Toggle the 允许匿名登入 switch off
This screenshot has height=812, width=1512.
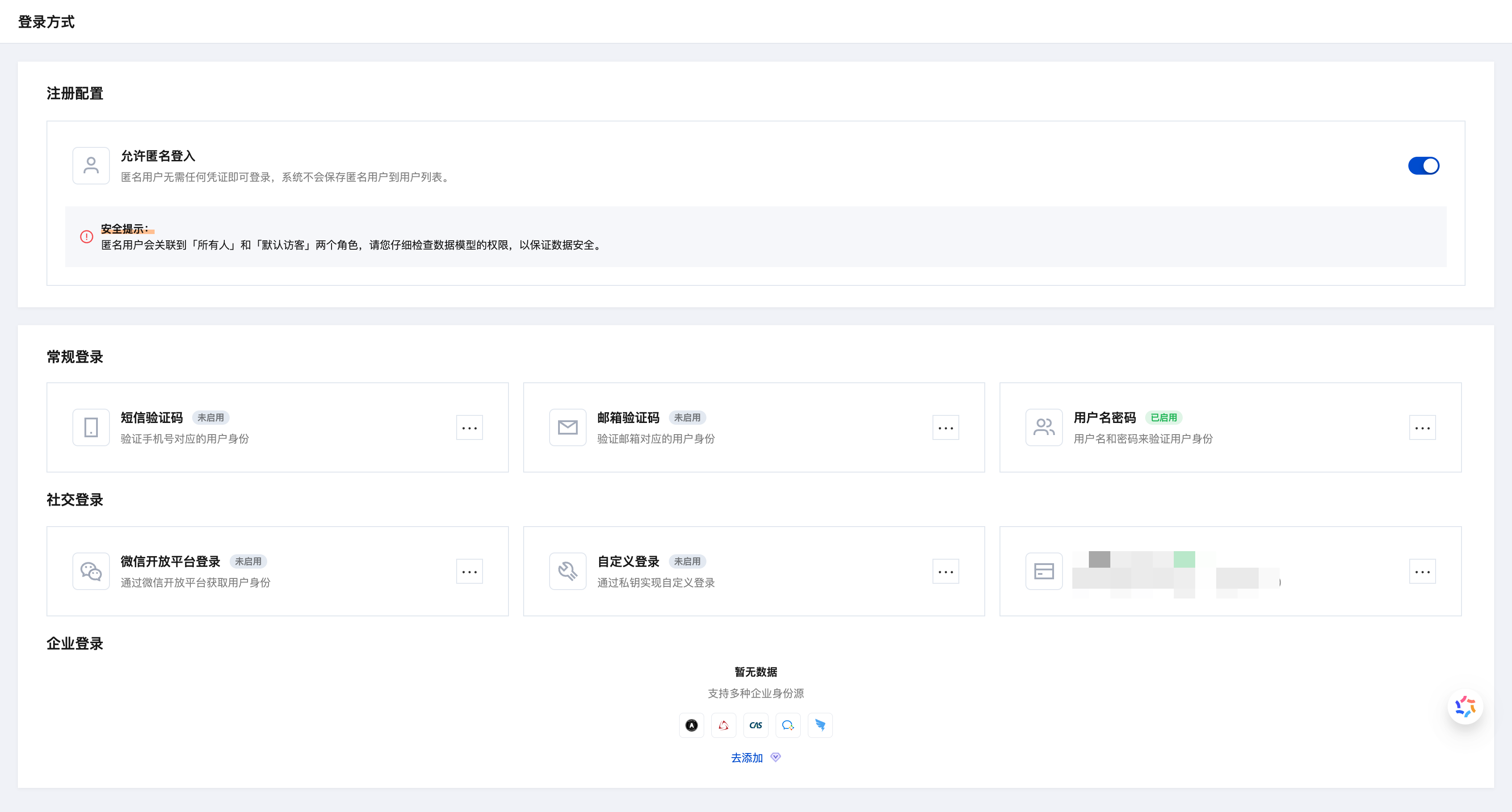point(1424,166)
